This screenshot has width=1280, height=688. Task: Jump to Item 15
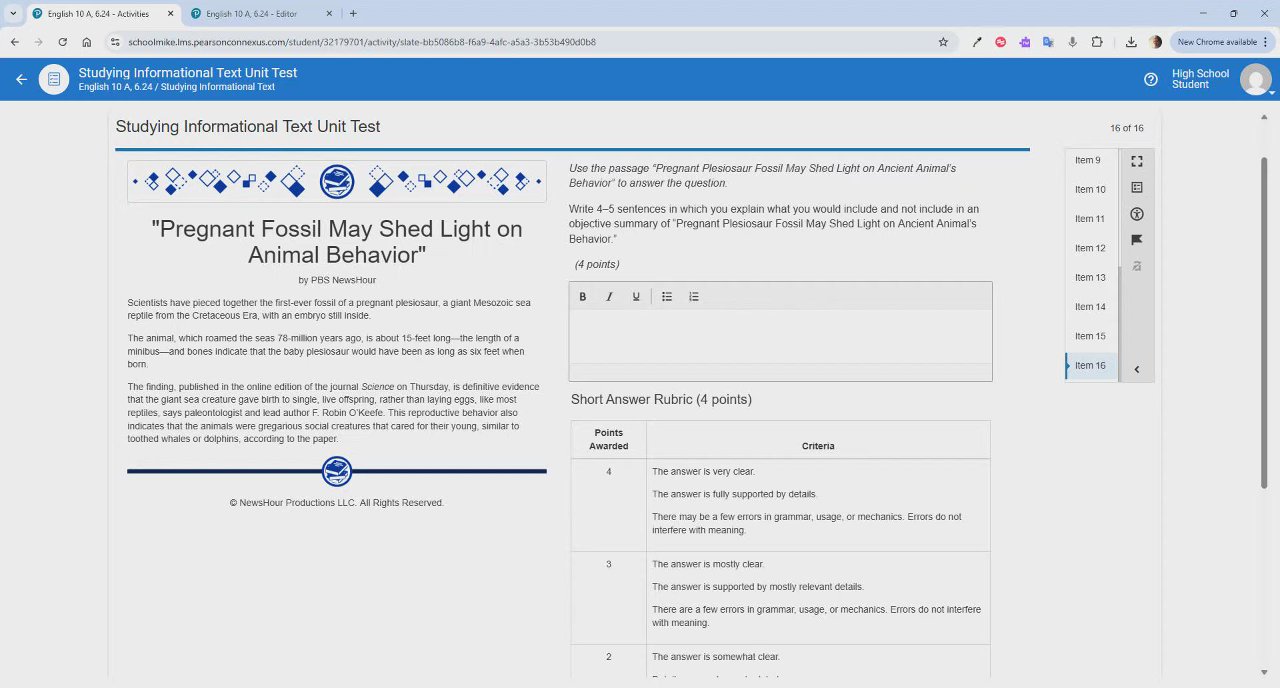pos(1090,336)
